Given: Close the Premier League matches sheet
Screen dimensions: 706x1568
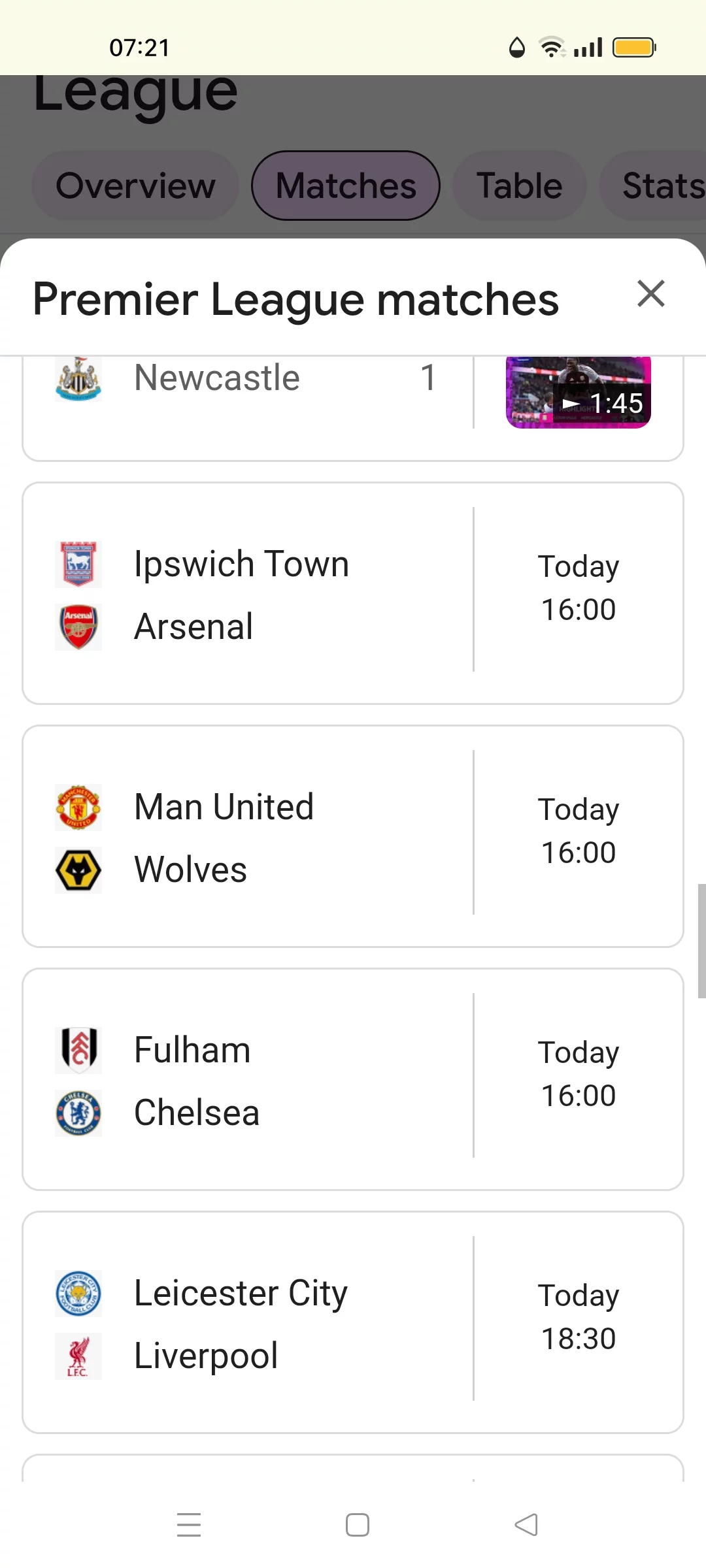Looking at the screenshot, I should point(651,293).
